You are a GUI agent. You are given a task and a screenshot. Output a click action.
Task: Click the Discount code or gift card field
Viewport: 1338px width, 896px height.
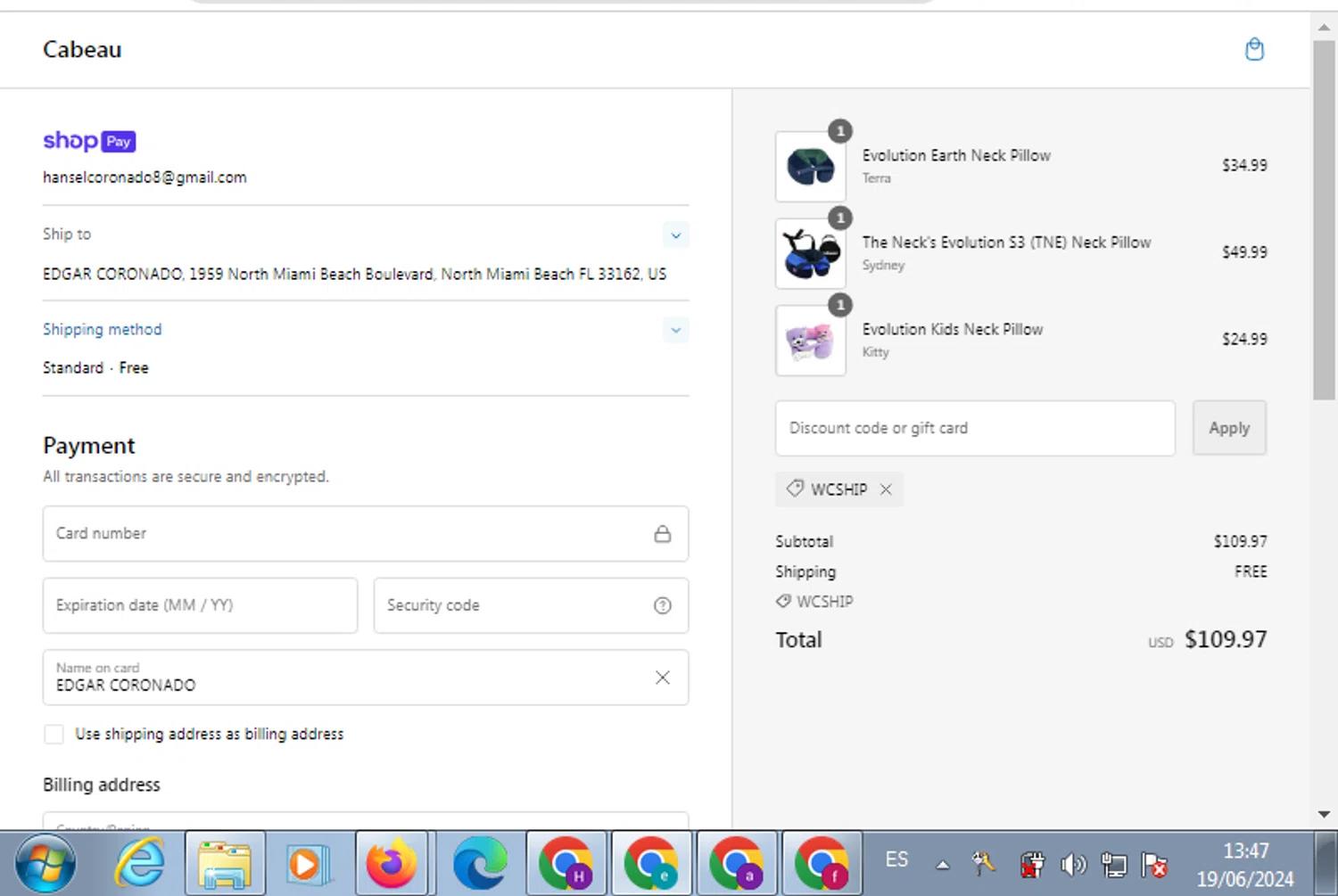975,428
